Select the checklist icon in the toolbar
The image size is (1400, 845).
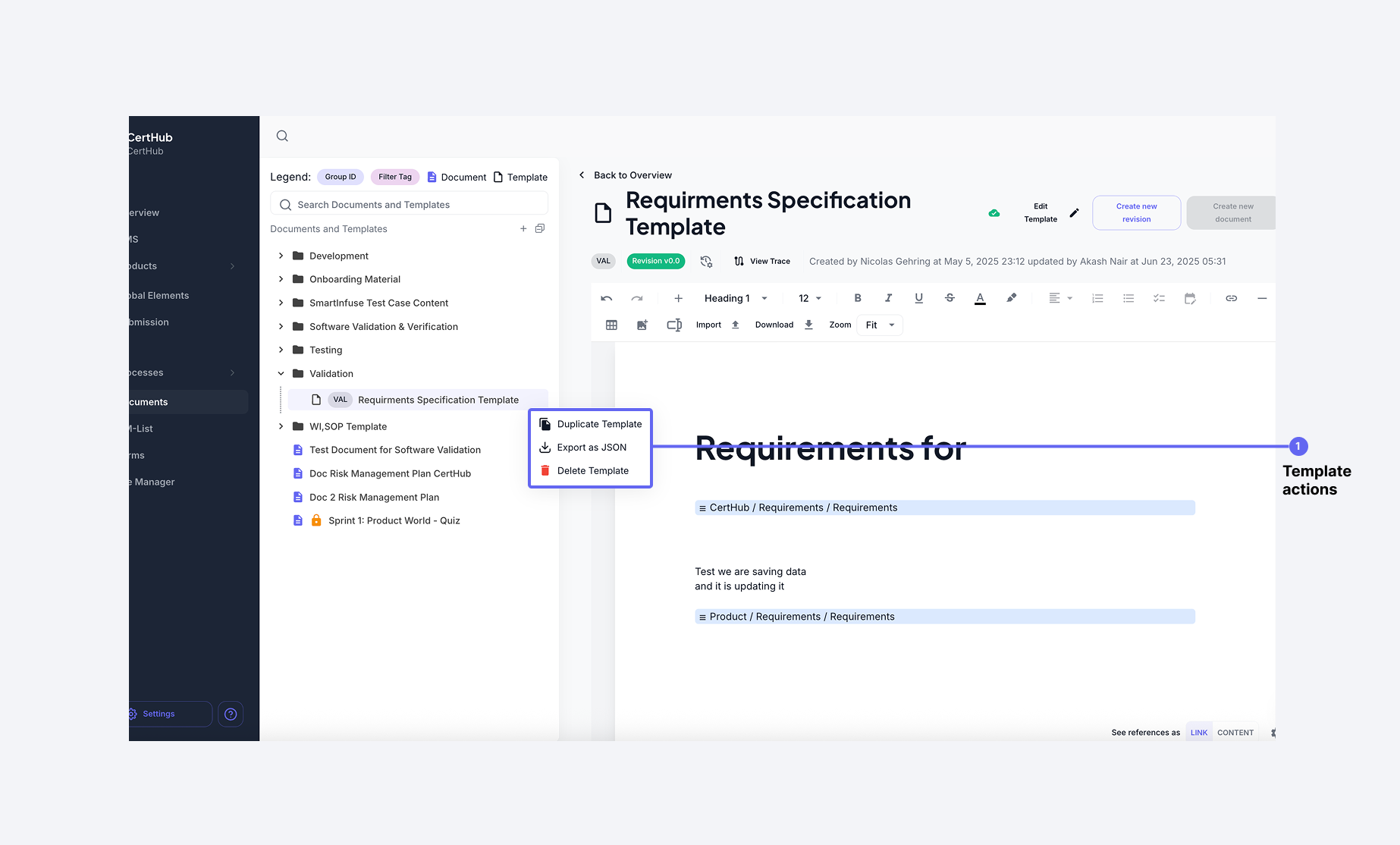(1159, 298)
